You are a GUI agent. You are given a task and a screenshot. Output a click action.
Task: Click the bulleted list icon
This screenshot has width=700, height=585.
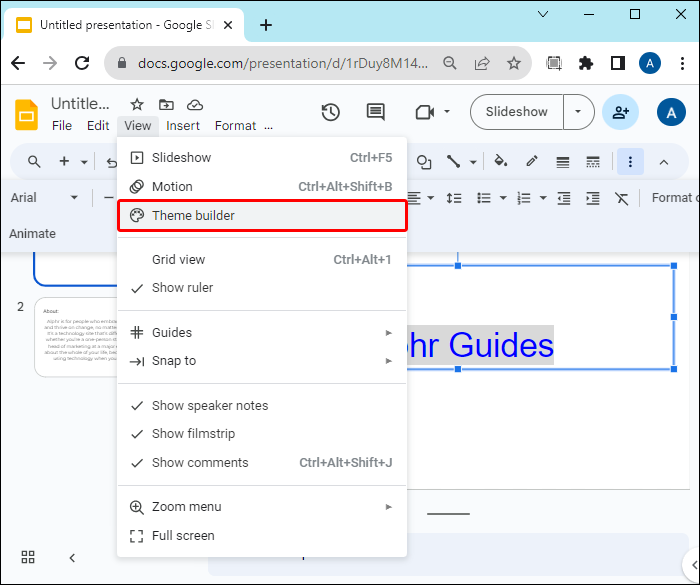click(x=484, y=198)
